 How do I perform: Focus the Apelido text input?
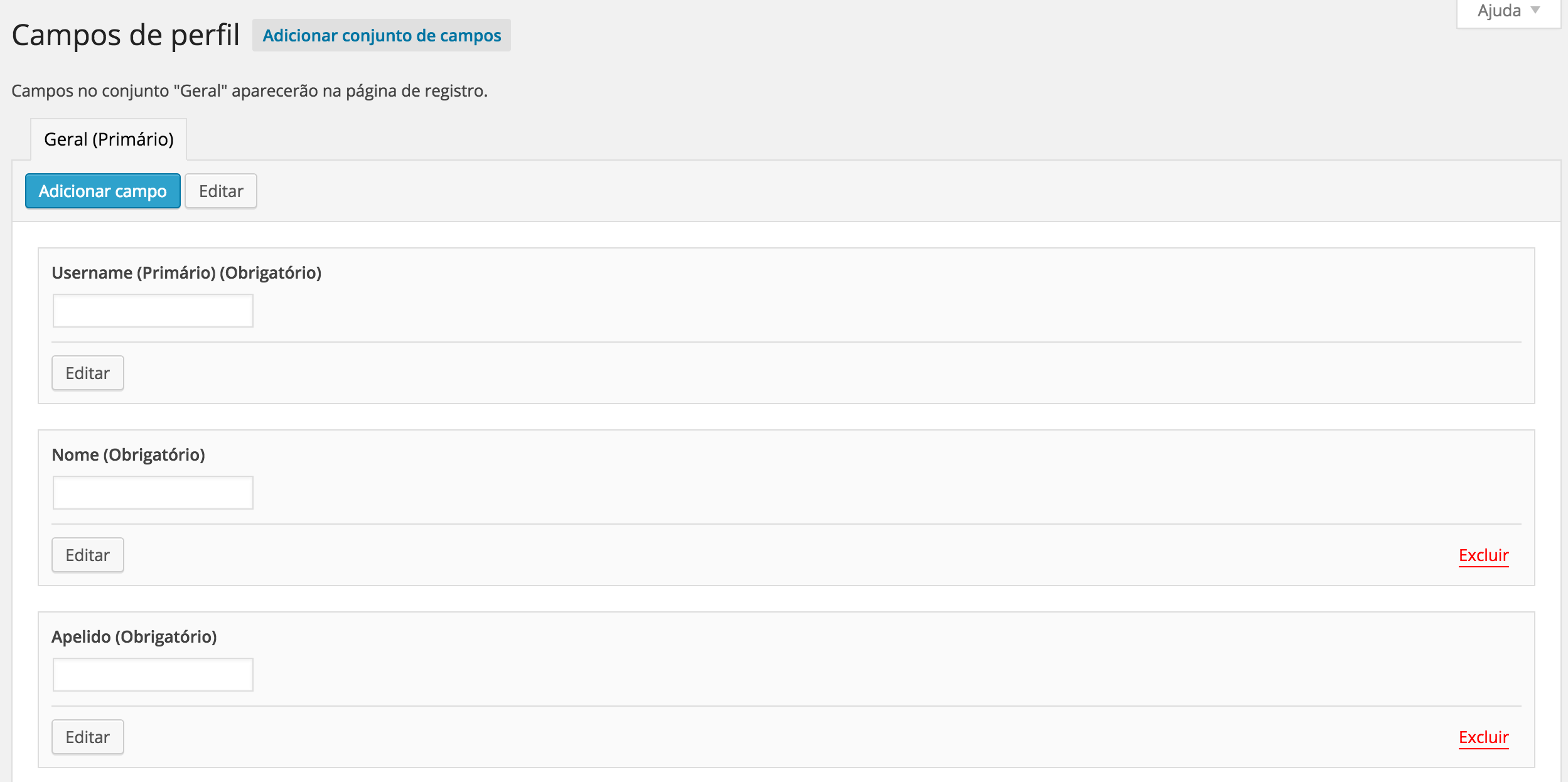pos(153,675)
